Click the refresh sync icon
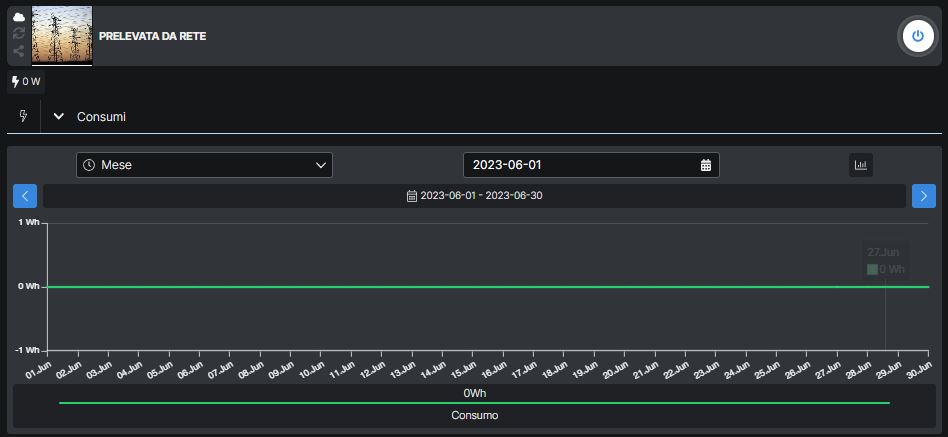This screenshot has width=948, height=437. 18,33
